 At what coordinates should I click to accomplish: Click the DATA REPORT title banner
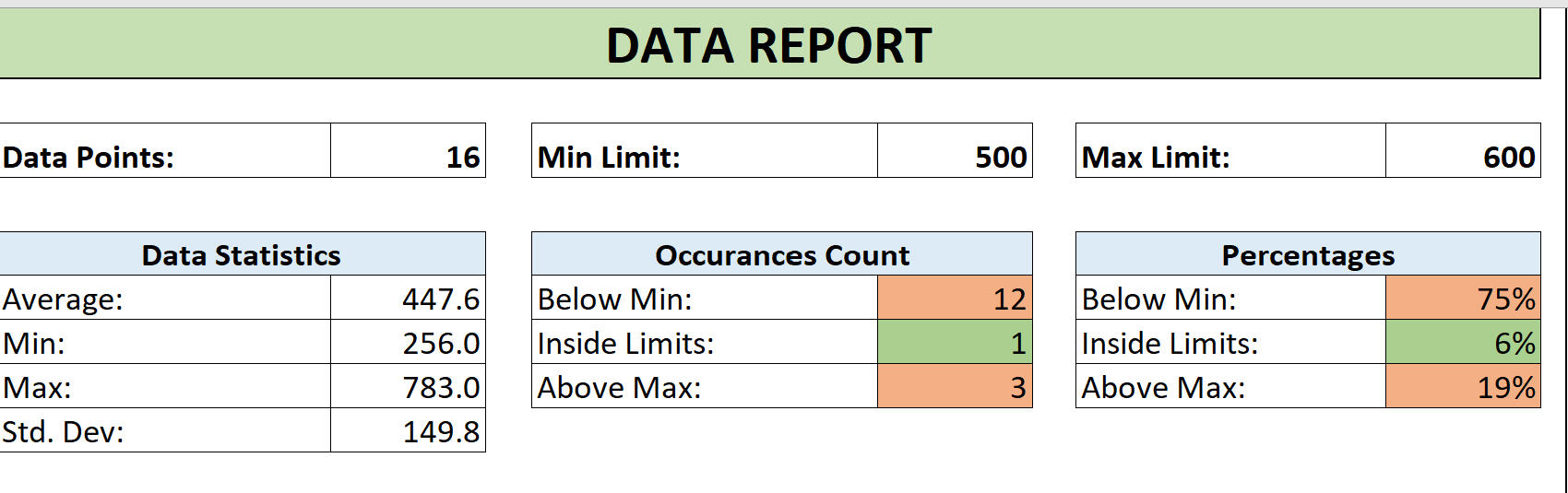(768, 44)
